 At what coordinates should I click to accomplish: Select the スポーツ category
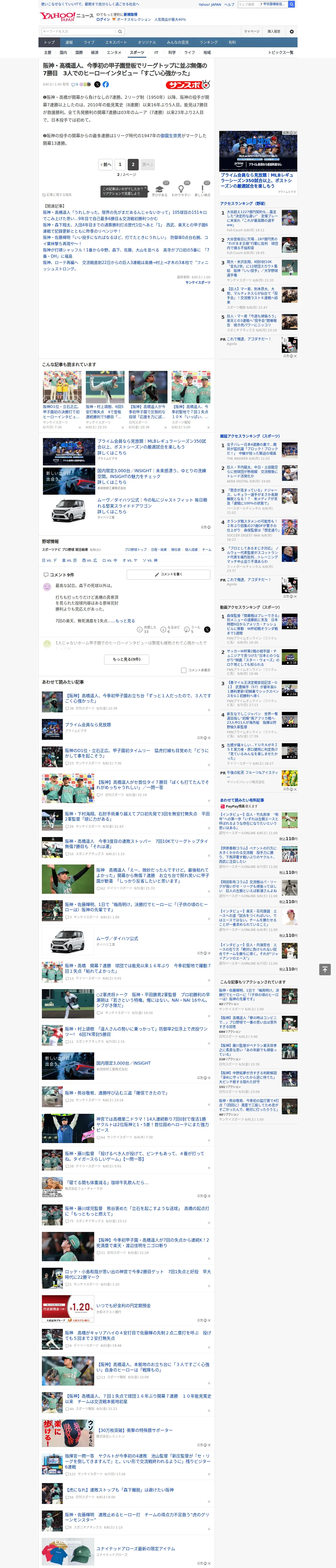click(137, 52)
